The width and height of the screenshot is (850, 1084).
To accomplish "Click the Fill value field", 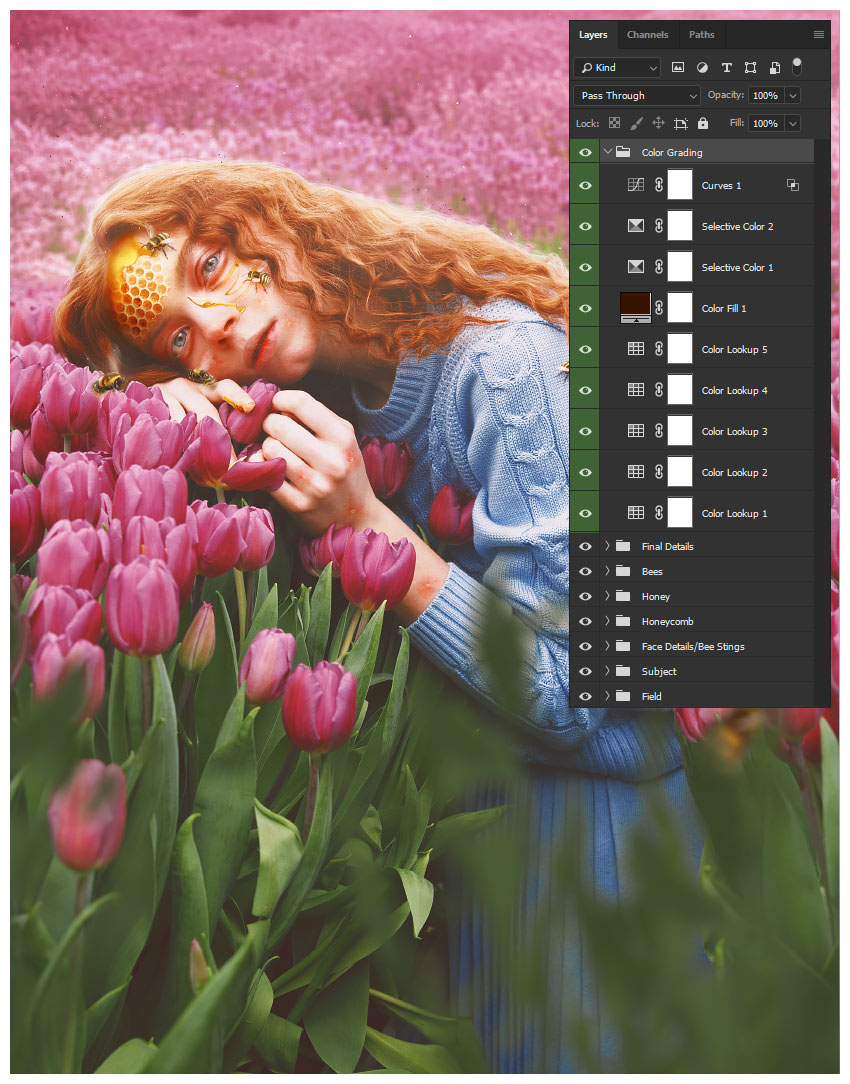I will [x=765, y=123].
